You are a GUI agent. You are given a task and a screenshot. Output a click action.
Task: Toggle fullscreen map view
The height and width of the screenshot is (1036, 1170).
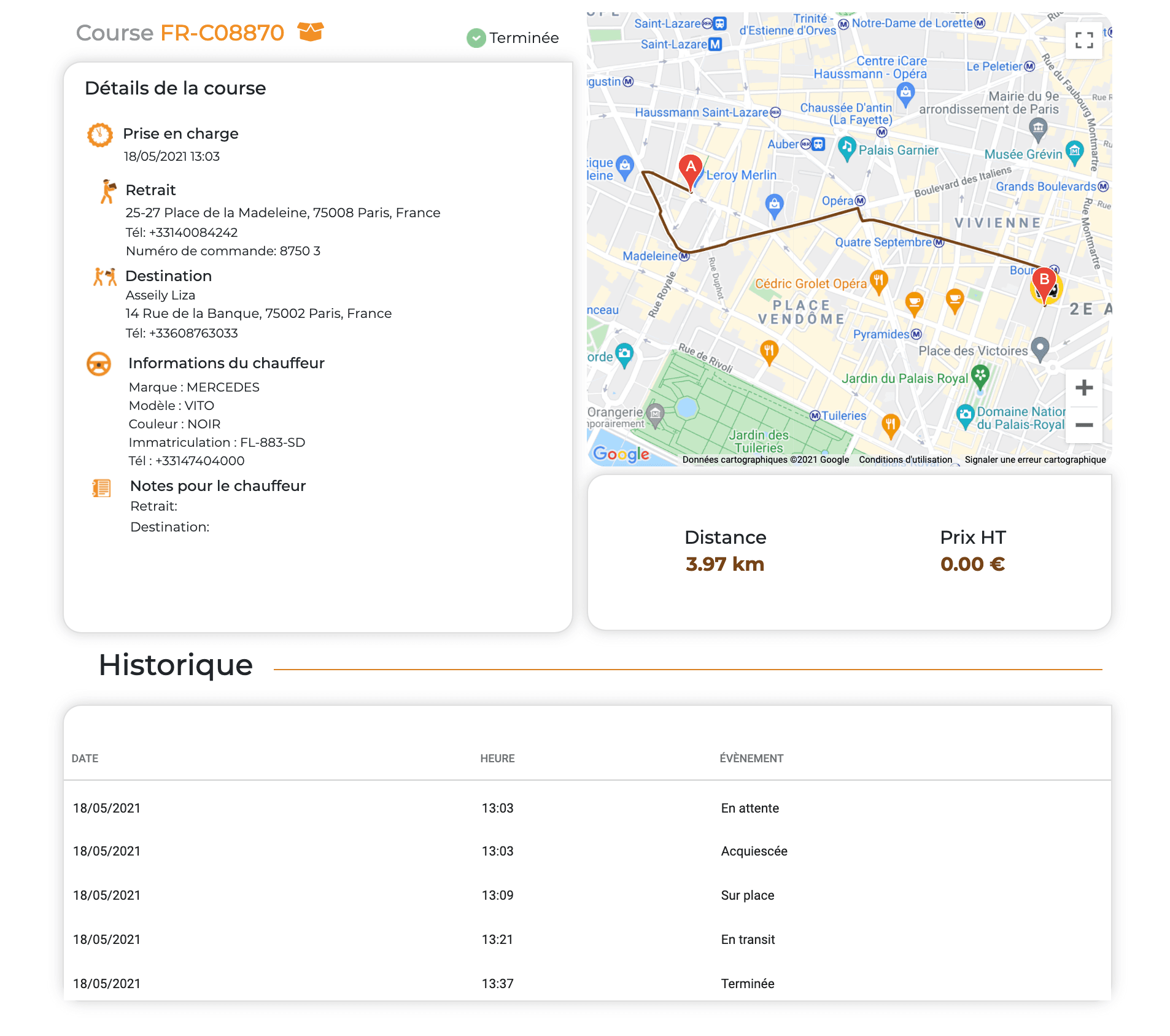1084,41
